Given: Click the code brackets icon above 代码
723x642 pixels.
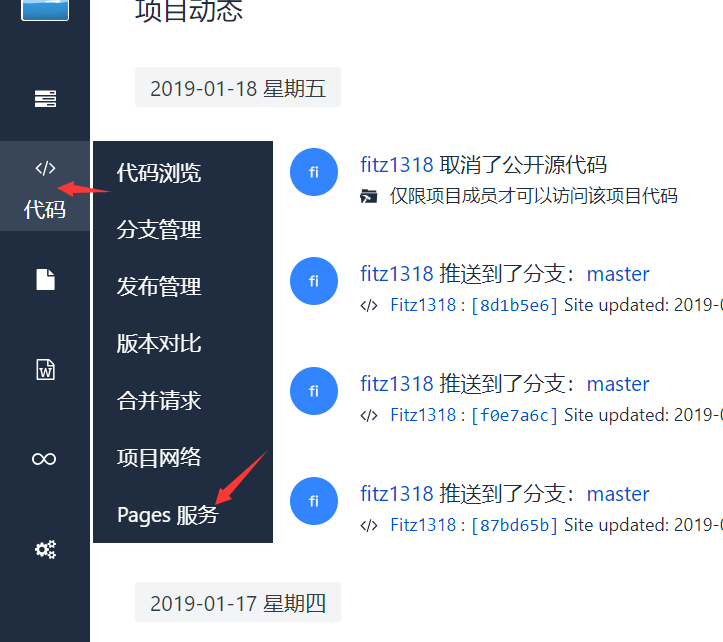Looking at the screenshot, I should pyautogui.click(x=45, y=168).
